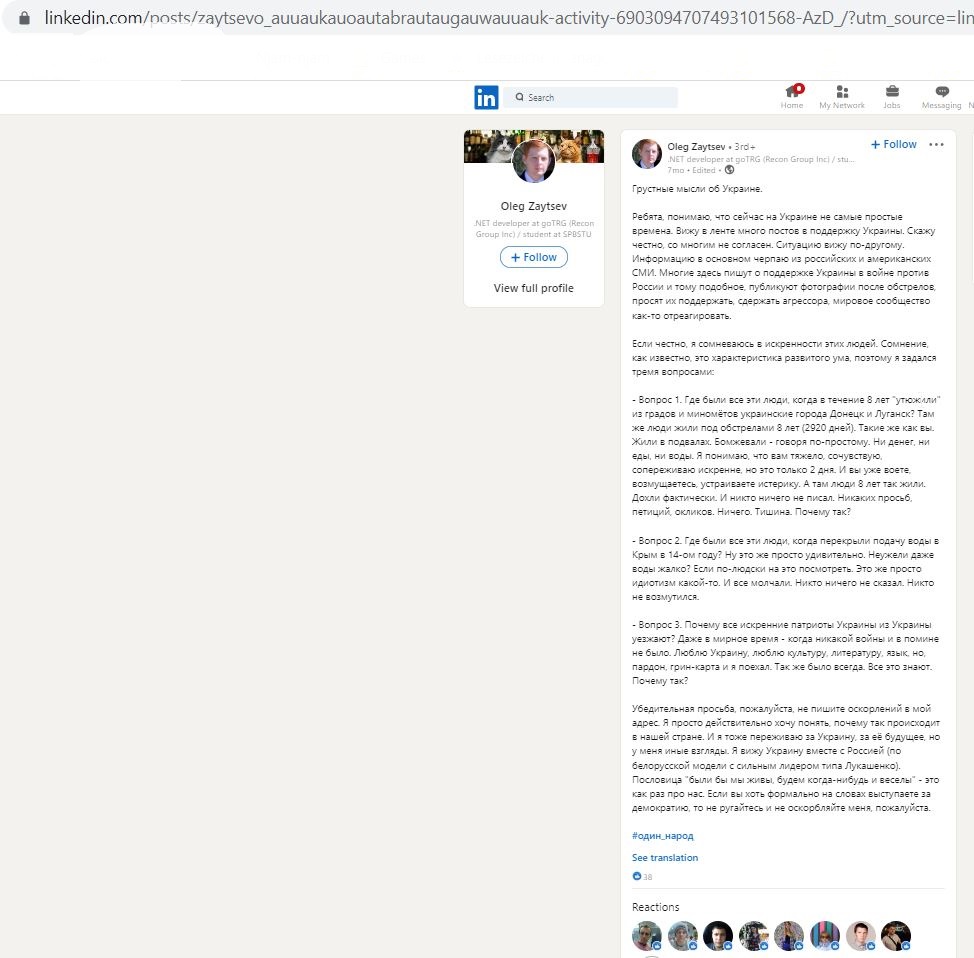Open View full profile link
The width and height of the screenshot is (974, 958).
point(534,288)
